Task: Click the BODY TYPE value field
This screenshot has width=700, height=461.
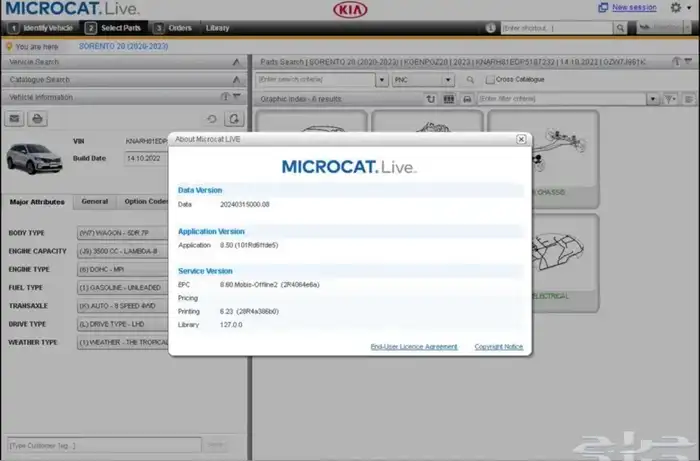Action: tap(122, 233)
